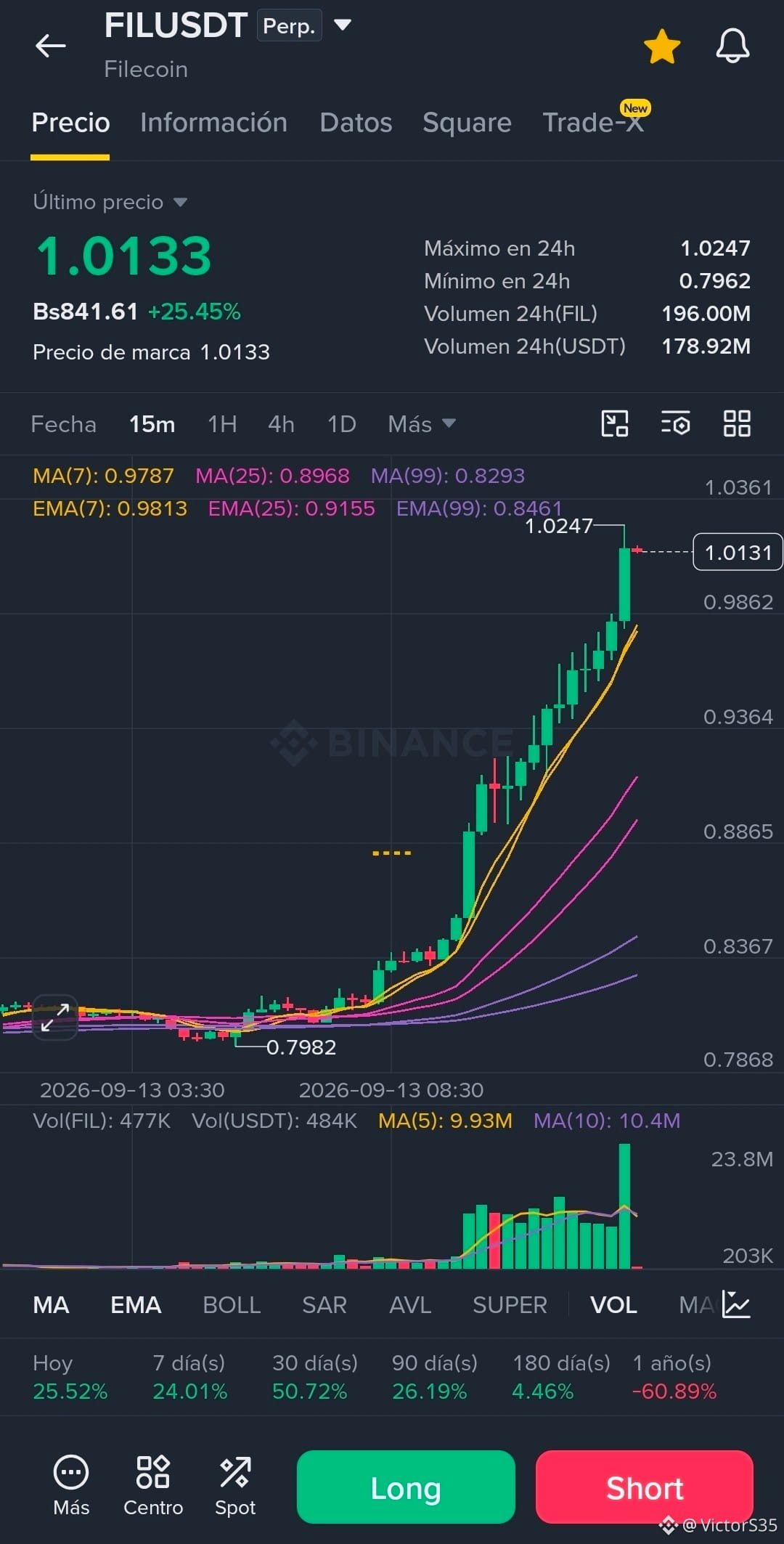Open the Spot trading icon
The width and height of the screenshot is (784, 1544).
point(235,1486)
